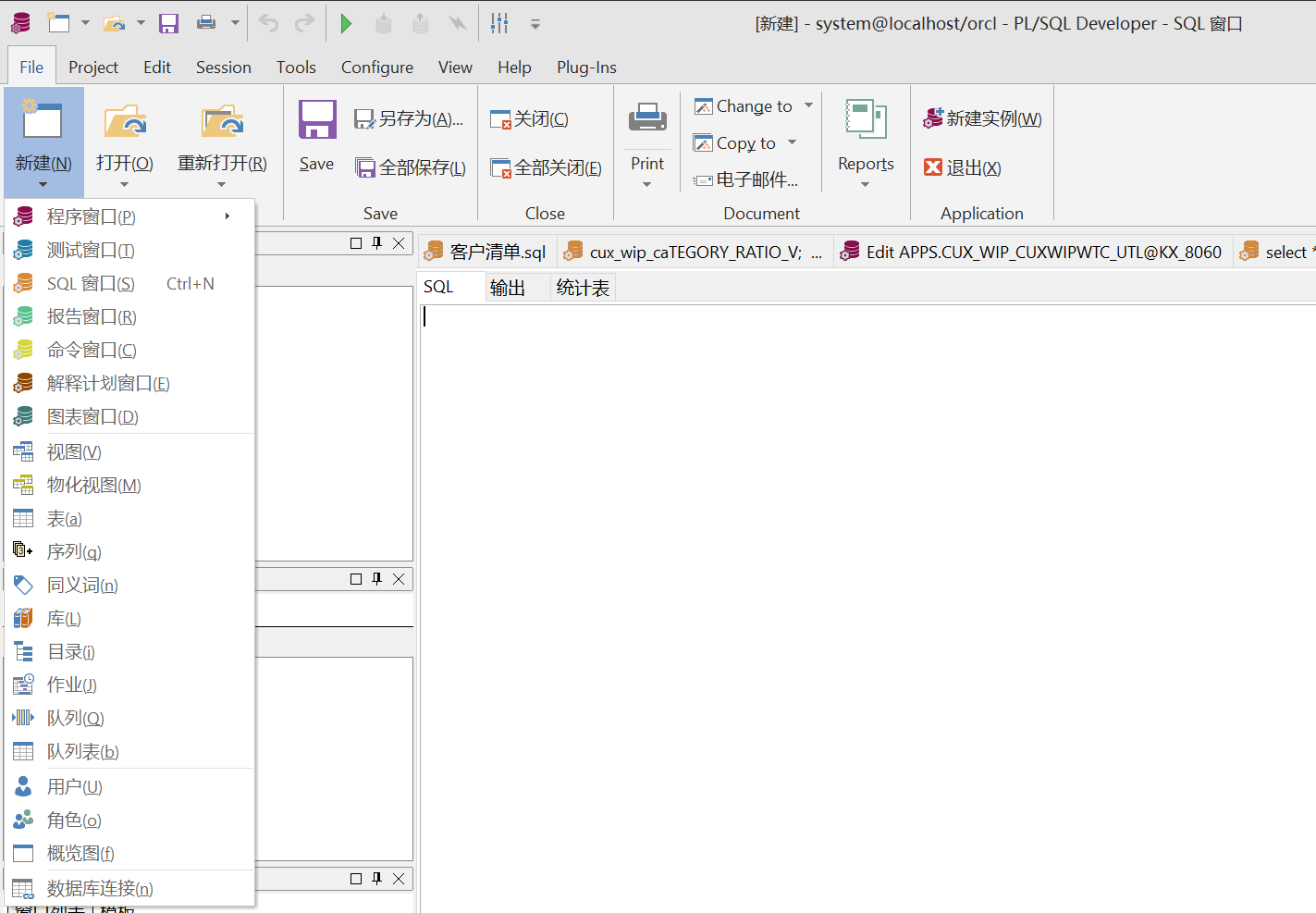Screen dimensions: 1316x913
Task: Select 物化视图(M) from the new menu
Action: (129, 486)
